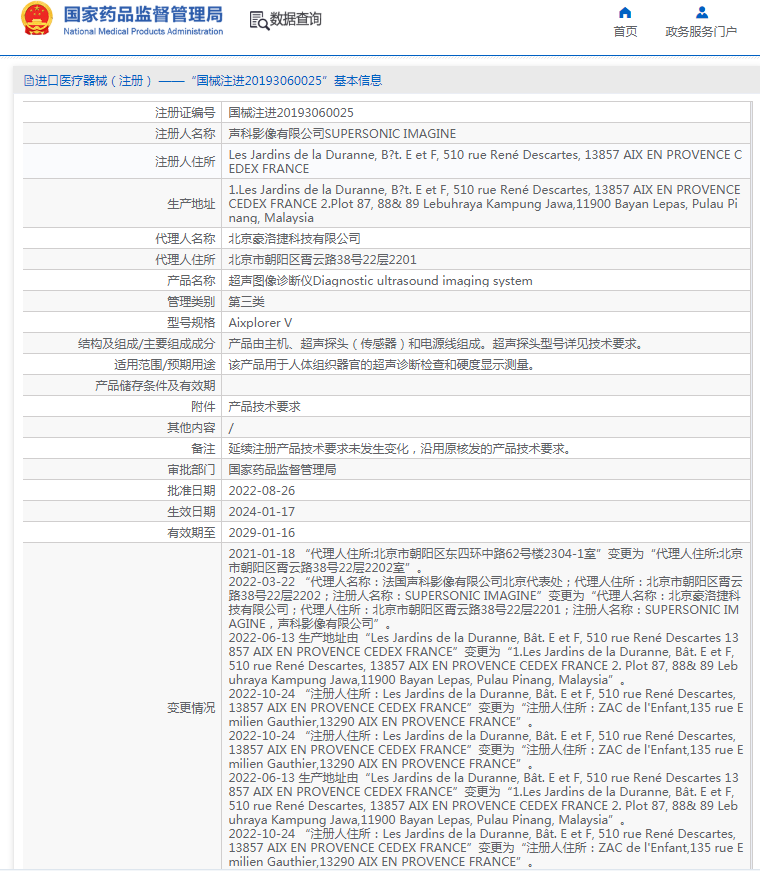Click the national emblem logo
The height and width of the screenshot is (871, 760).
tap(37, 19)
